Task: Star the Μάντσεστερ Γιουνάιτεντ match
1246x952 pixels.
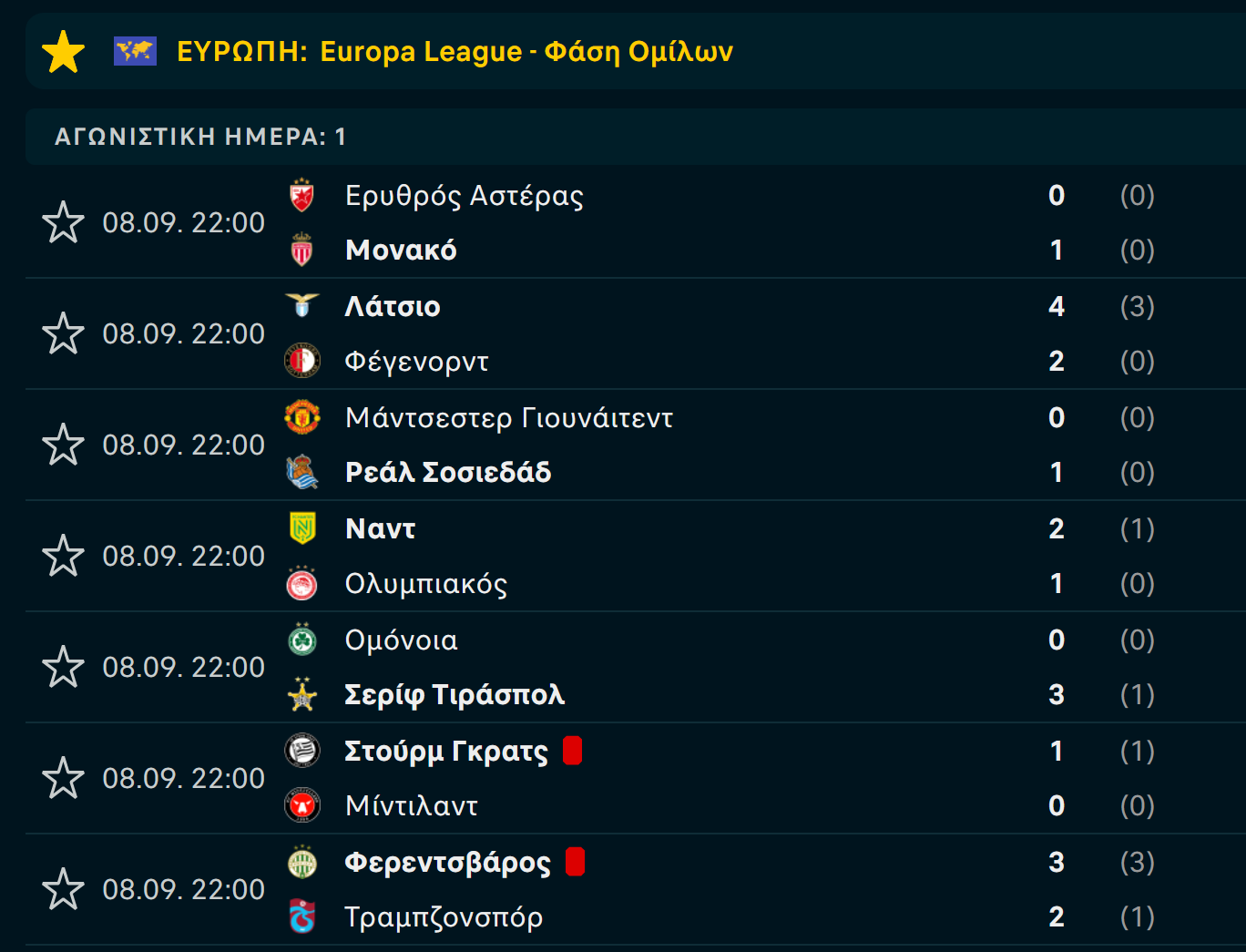Action: (x=63, y=445)
